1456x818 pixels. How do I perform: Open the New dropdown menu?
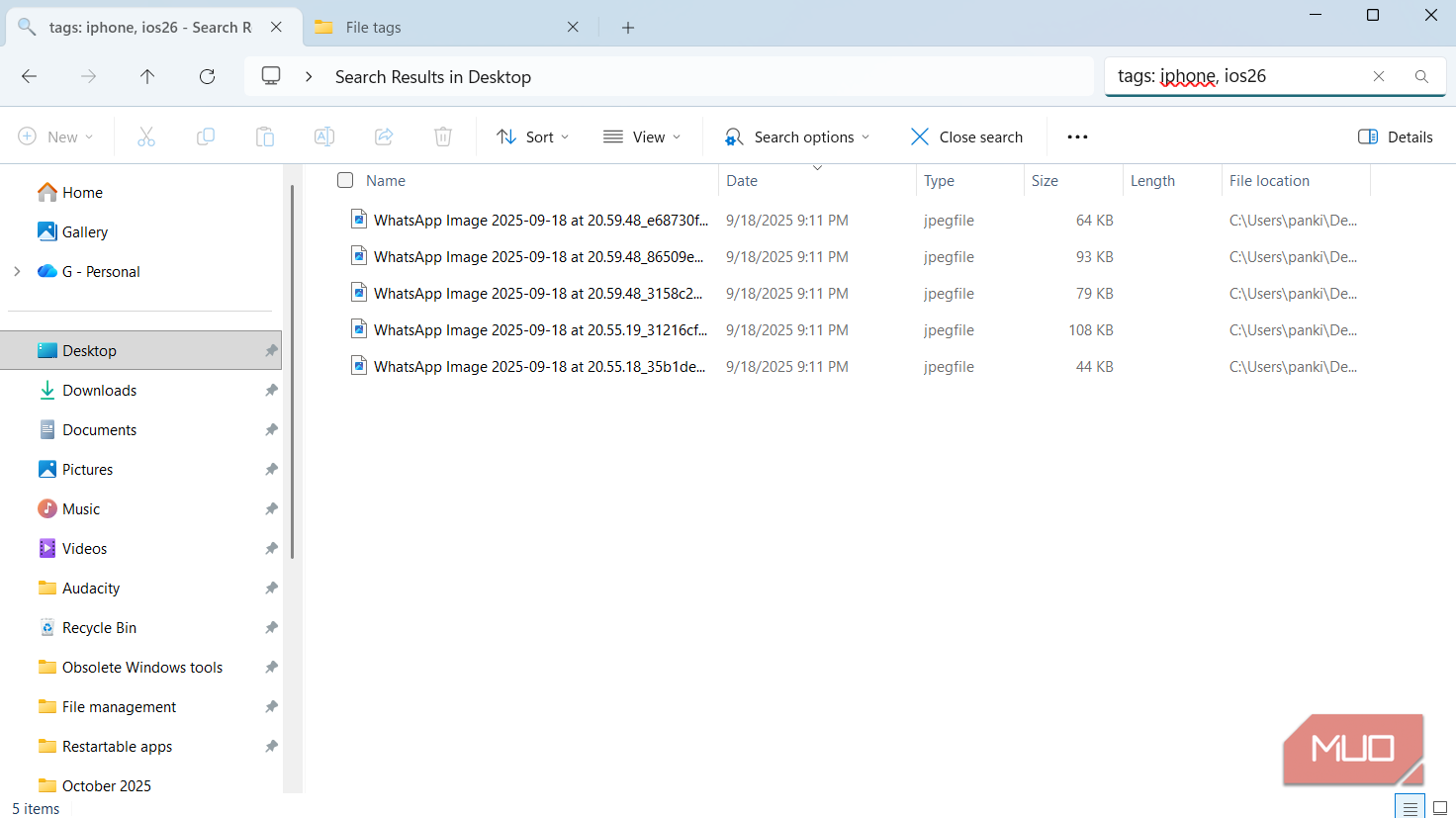coord(56,136)
